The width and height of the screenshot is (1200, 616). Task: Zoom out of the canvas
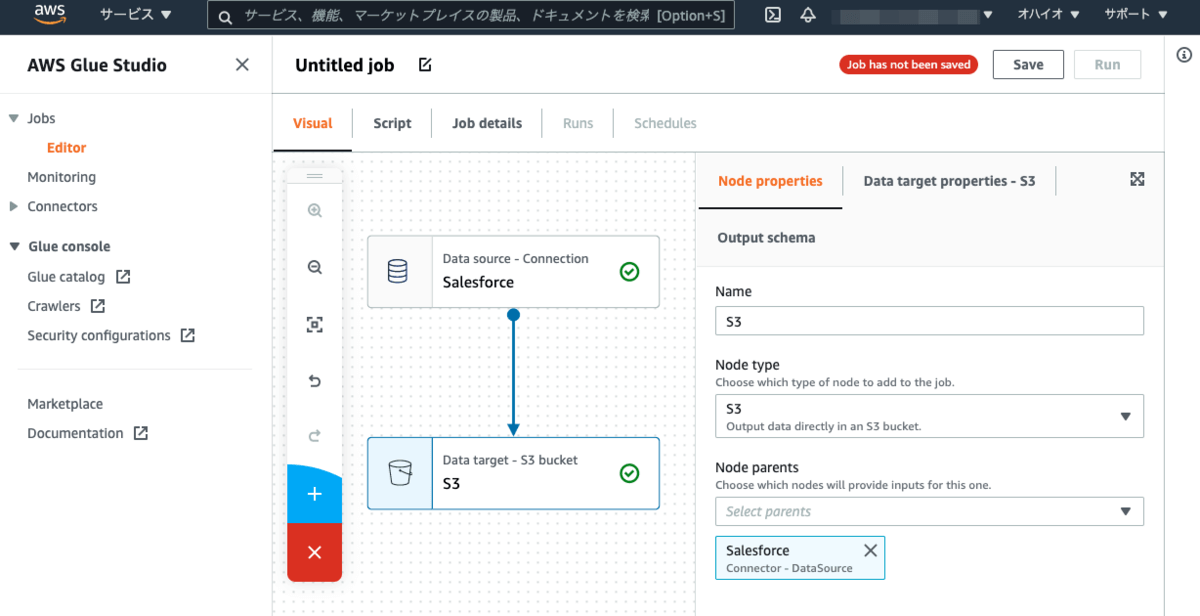[315, 268]
